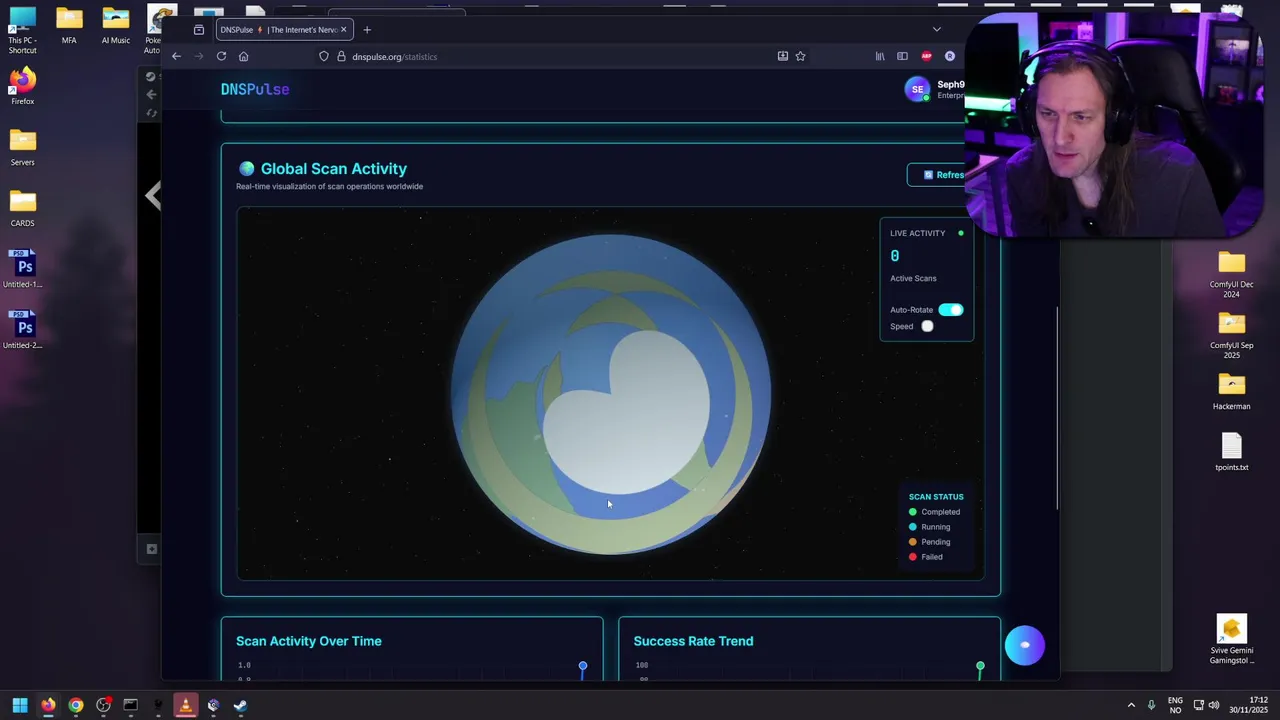
Task: Click the Firefox back arrow
Action: pyautogui.click(x=176, y=56)
